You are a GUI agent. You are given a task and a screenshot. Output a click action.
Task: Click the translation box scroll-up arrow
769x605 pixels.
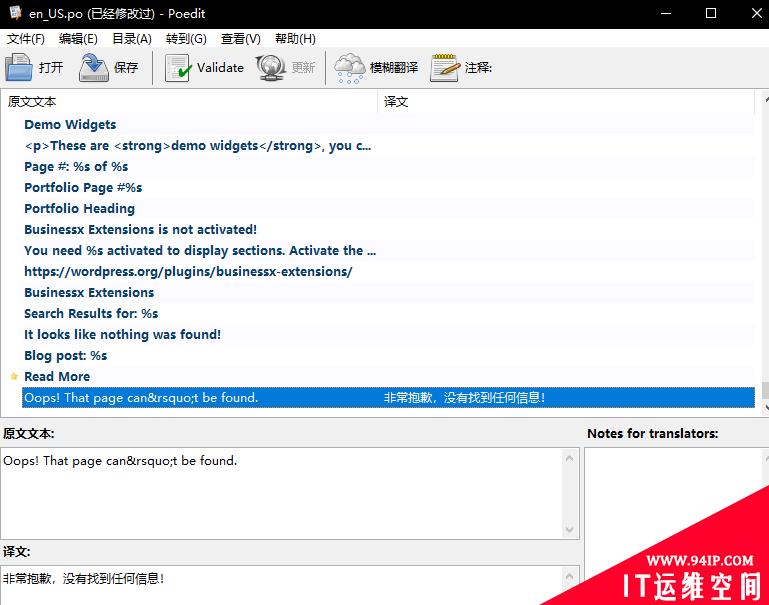coord(569,576)
